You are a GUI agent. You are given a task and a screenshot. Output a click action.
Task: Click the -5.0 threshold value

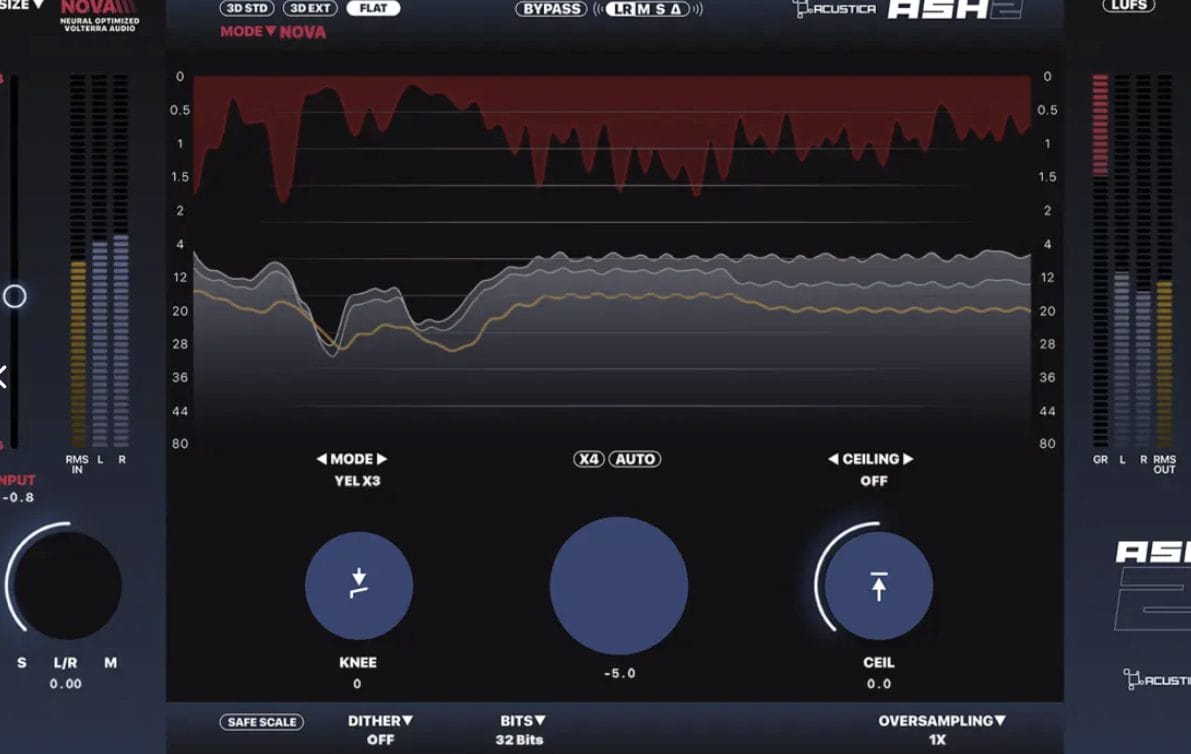(619, 673)
